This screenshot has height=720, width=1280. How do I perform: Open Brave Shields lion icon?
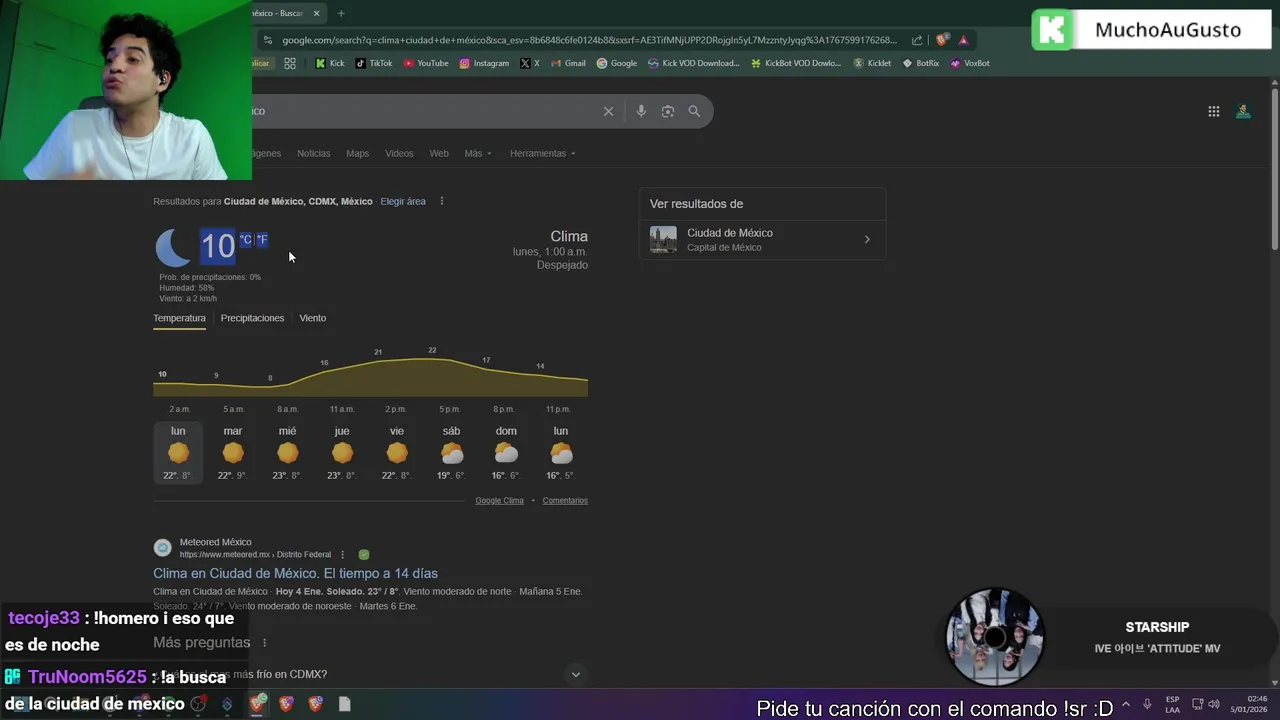[942, 40]
